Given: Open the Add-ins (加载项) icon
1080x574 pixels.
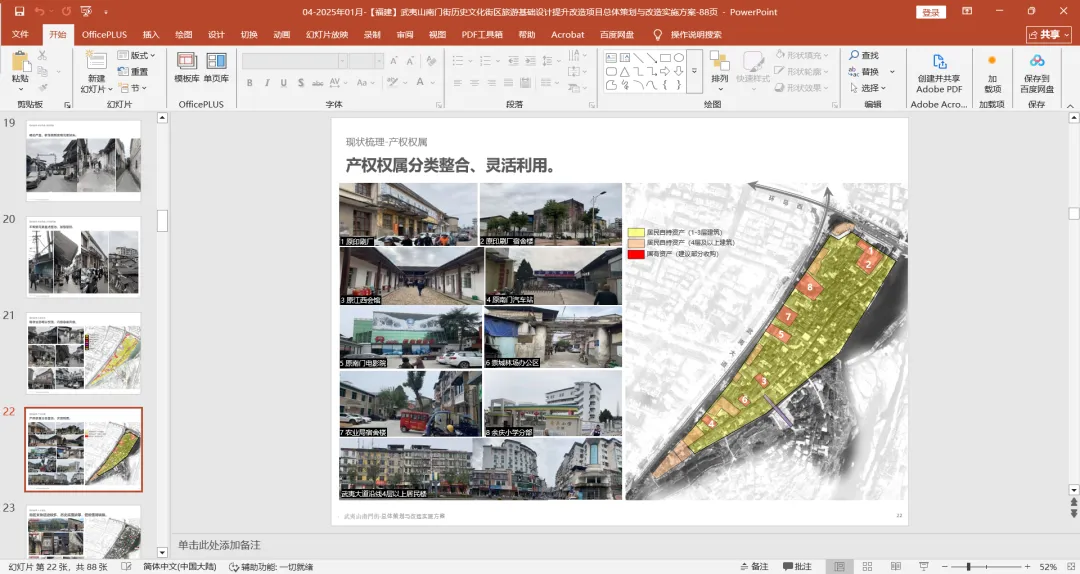Looking at the screenshot, I should point(992,62).
